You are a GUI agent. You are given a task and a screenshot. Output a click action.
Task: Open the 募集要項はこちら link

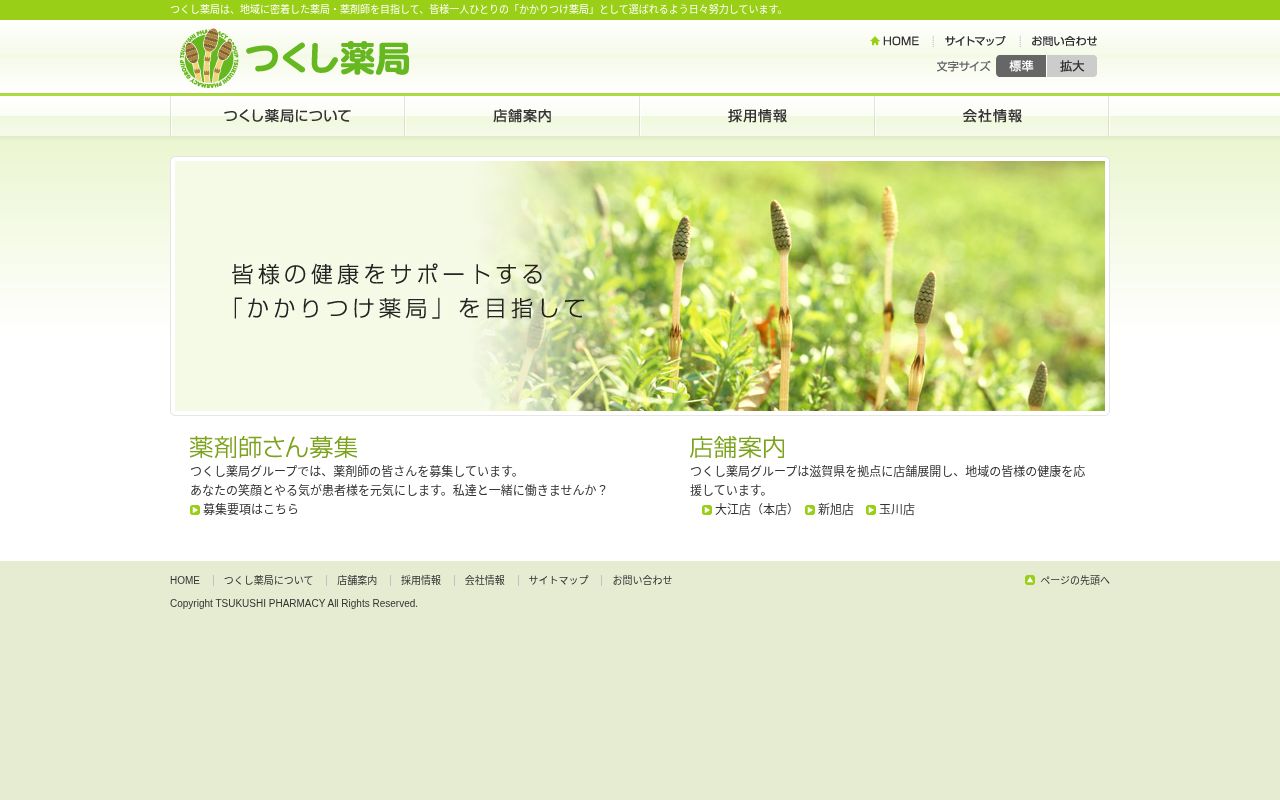[x=251, y=509]
